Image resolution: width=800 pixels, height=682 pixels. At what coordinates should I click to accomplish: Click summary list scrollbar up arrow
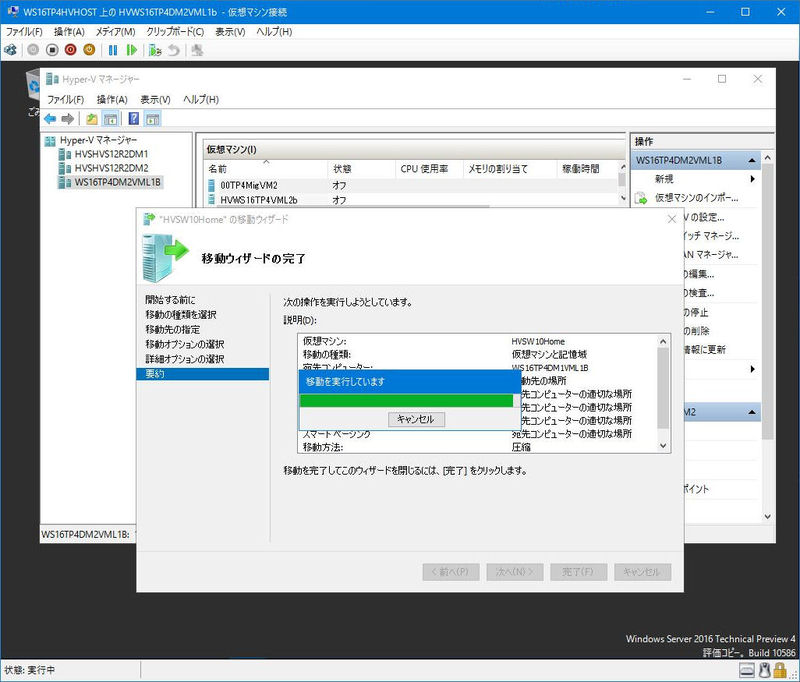pyautogui.click(x=663, y=342)
